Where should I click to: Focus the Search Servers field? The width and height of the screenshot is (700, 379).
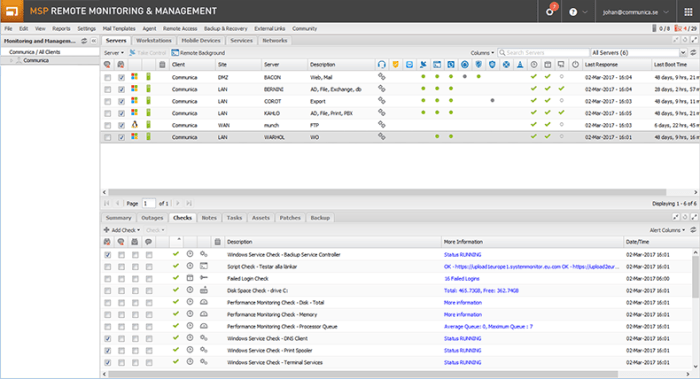coord(544,53)
